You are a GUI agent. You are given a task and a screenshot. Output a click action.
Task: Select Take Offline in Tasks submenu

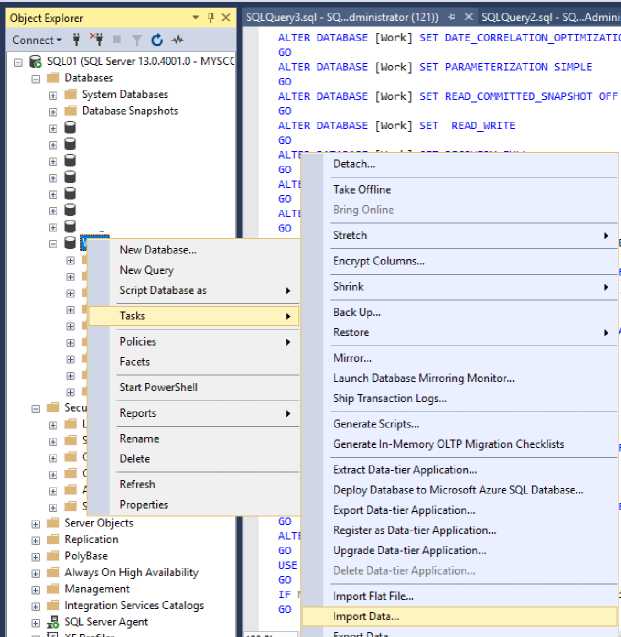[460, 190]
